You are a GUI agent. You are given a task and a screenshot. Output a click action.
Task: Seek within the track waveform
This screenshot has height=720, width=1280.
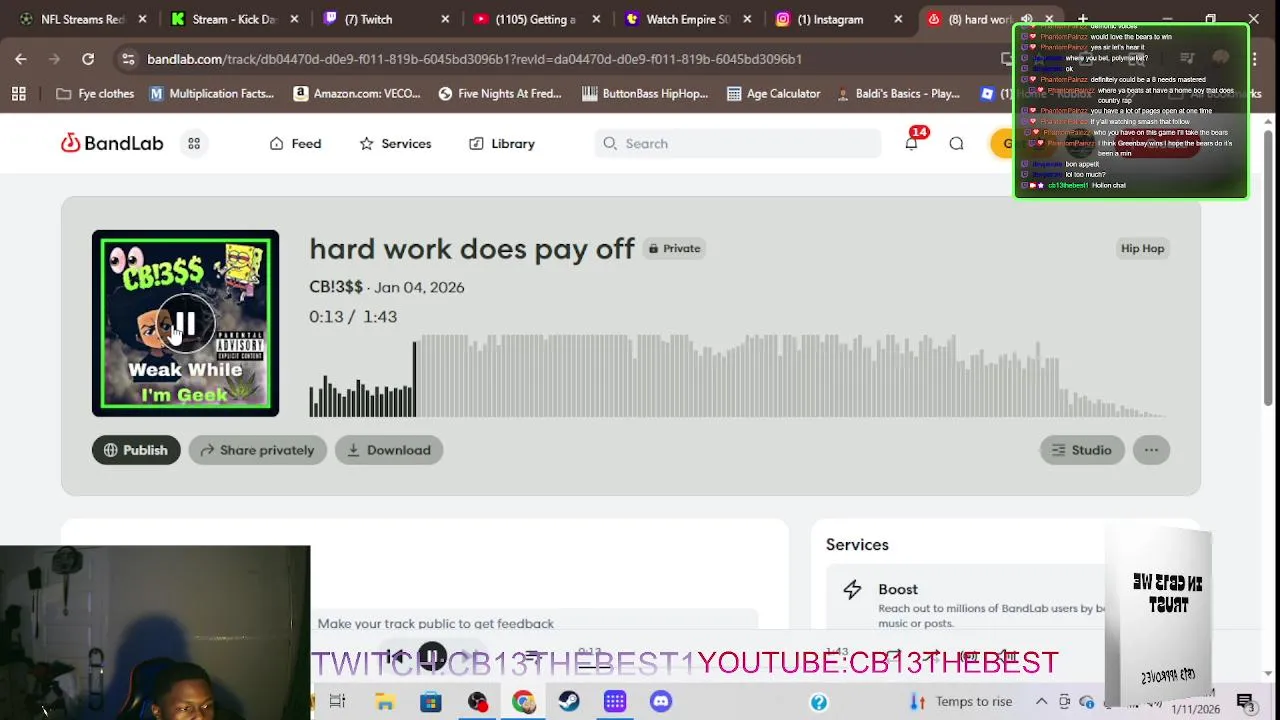coord(738,376)
